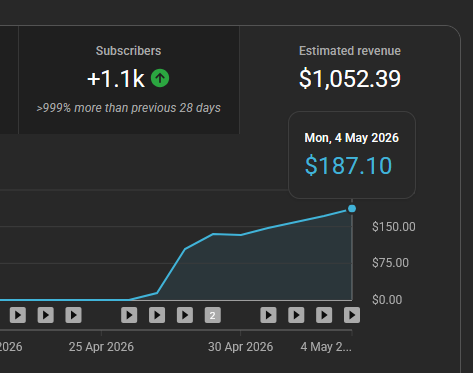
Task: Open the marker showing 2 videos
Action: tap(213, 315)
